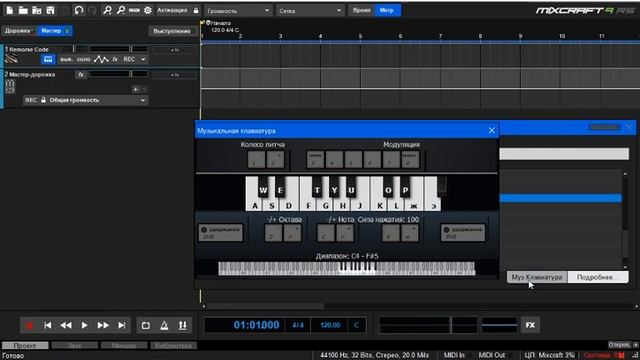This screenshot has height=360, width=640.
Task: Click the Remorse Code track instrument image
Action: pyautogui.click(x=11, y=59)
